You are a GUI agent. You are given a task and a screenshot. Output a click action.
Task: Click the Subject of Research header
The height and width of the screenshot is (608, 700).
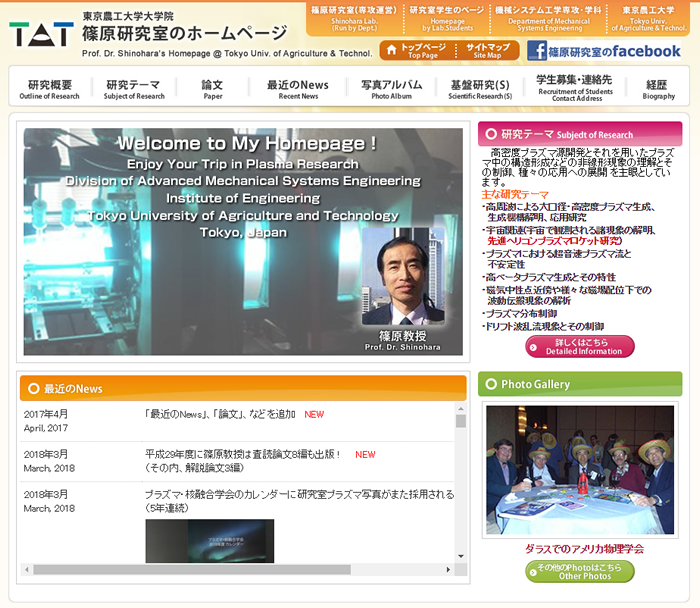[x=580, y=134]
